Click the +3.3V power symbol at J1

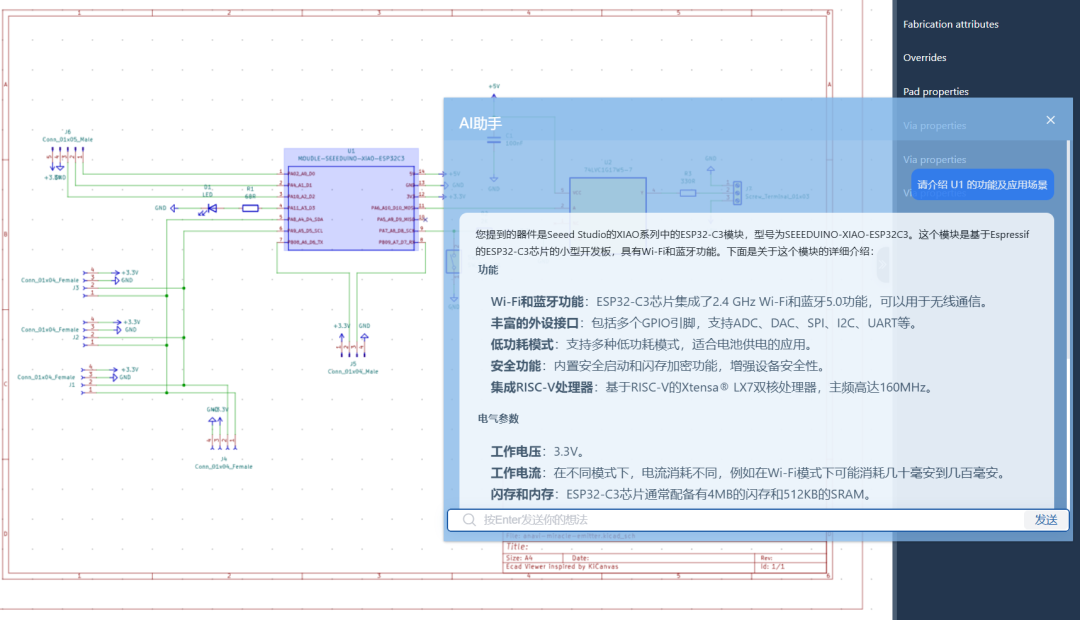(x=124, y=369)
